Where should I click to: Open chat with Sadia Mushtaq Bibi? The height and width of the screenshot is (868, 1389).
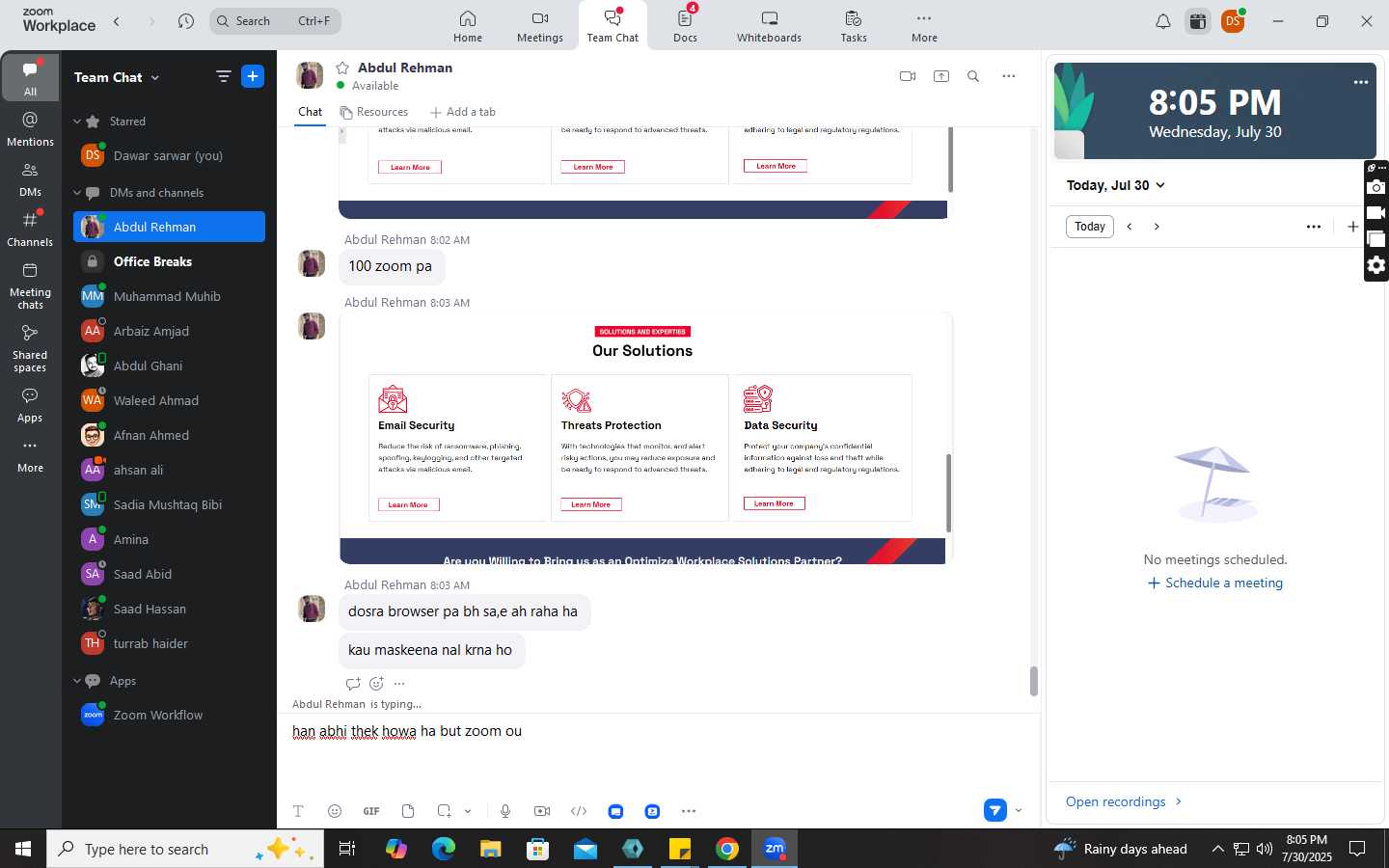pyautogui.click(x=169, y=504)
